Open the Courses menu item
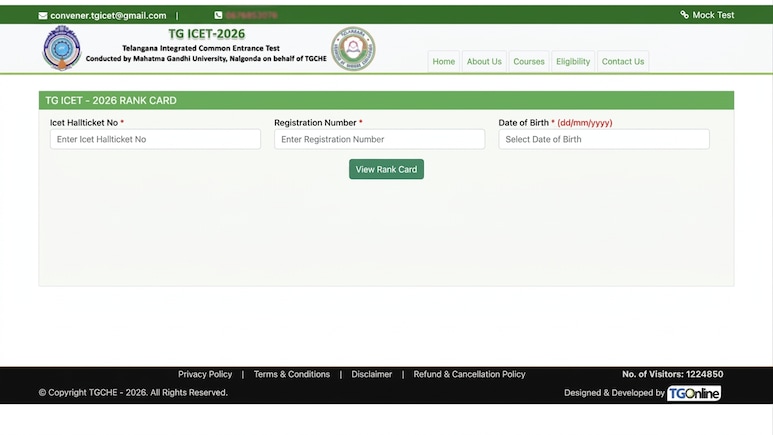 click(529, 62)
